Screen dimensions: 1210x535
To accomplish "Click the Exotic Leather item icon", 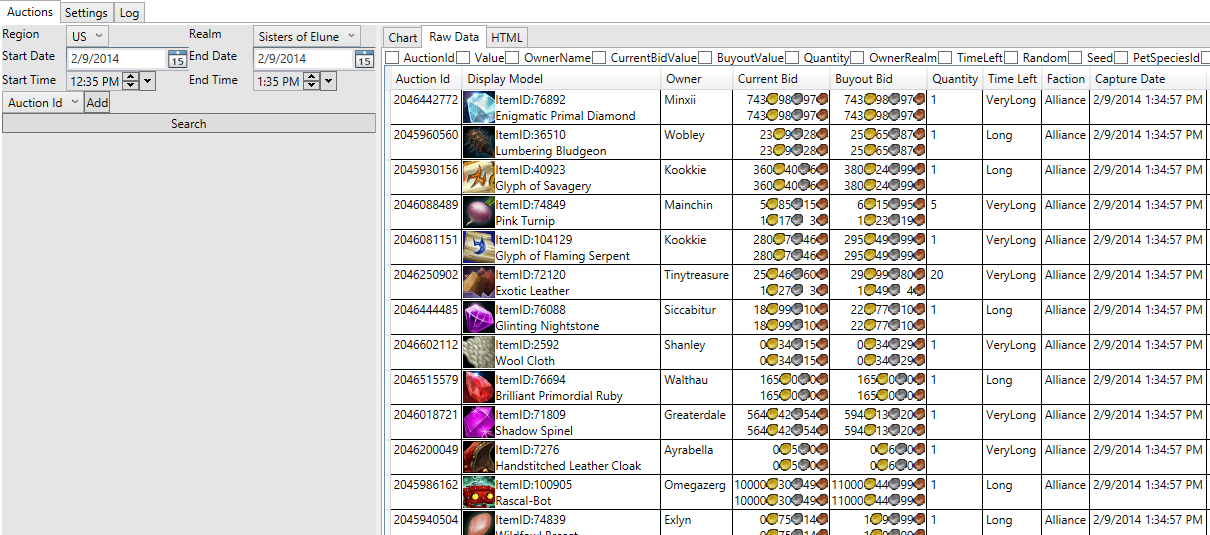I will (478, 283).
